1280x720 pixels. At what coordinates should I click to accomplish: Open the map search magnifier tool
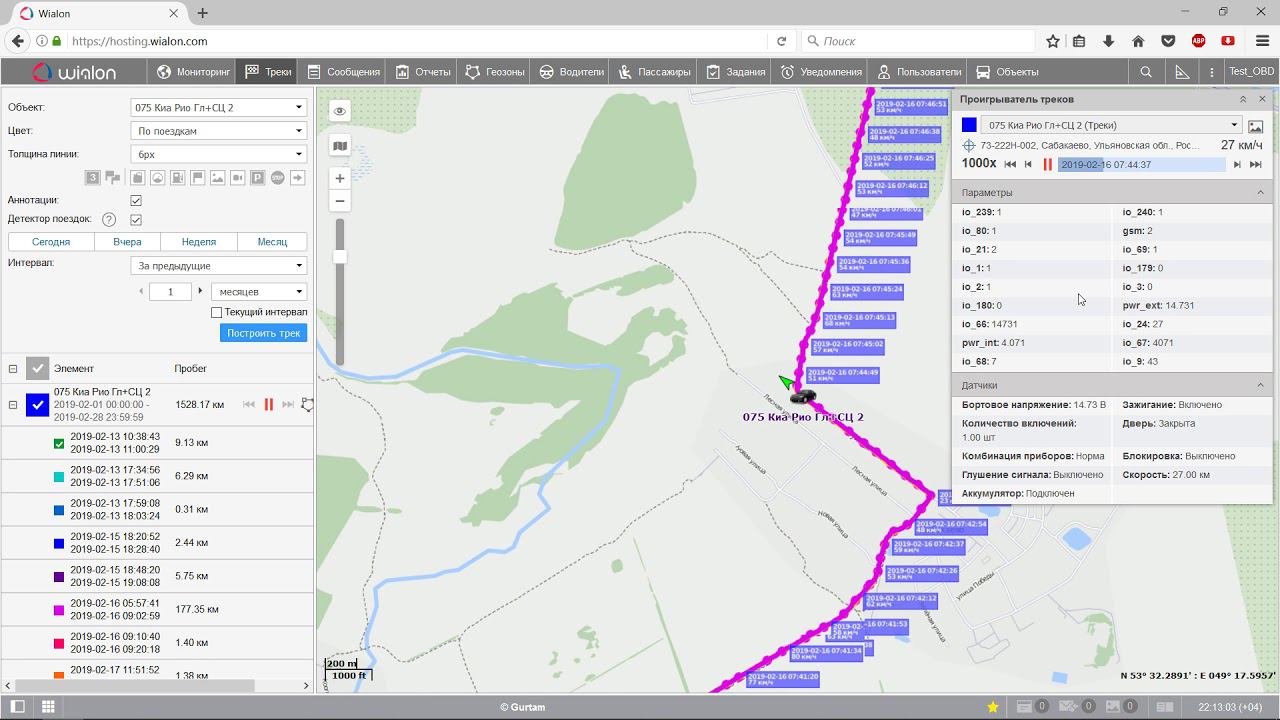point(1146,72)
